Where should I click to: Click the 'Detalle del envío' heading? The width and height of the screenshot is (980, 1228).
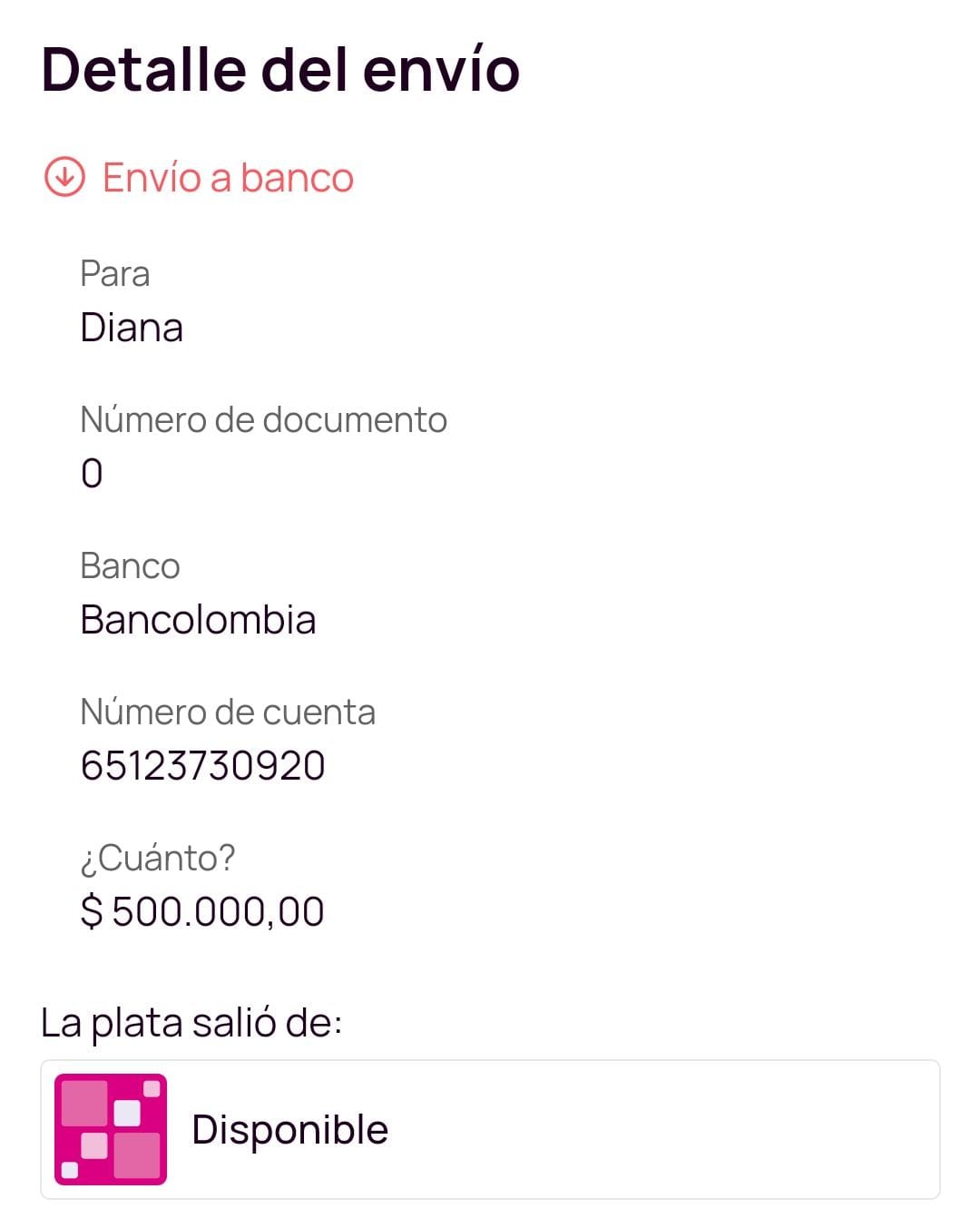tap(280, 69)
